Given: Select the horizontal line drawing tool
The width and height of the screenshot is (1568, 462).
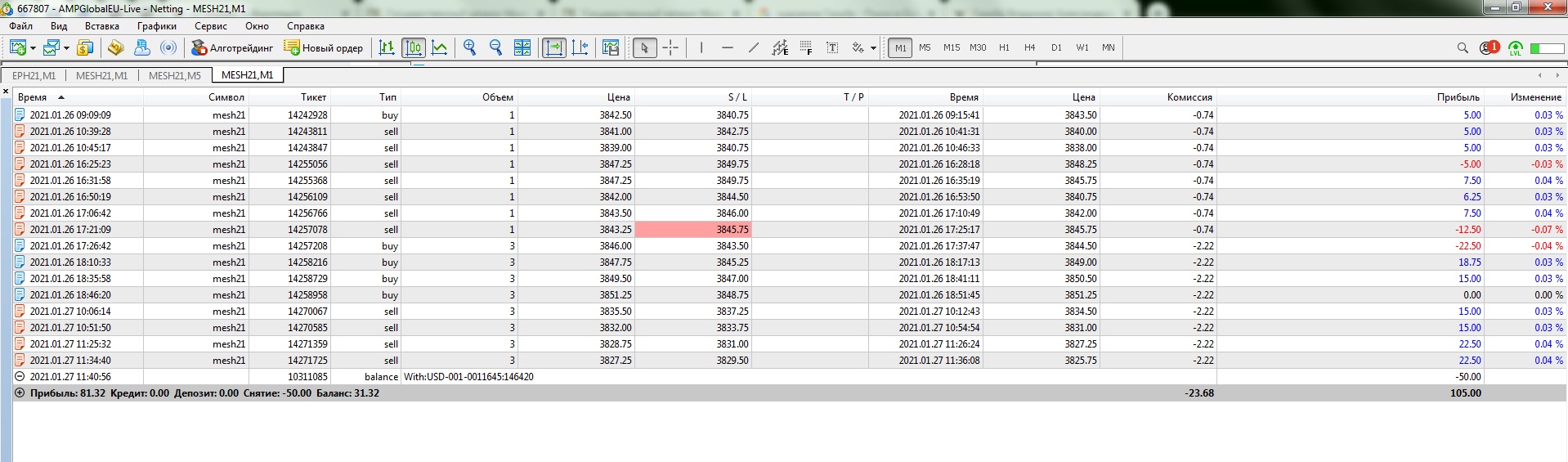Looking at the screenshot, I should 728,47.
